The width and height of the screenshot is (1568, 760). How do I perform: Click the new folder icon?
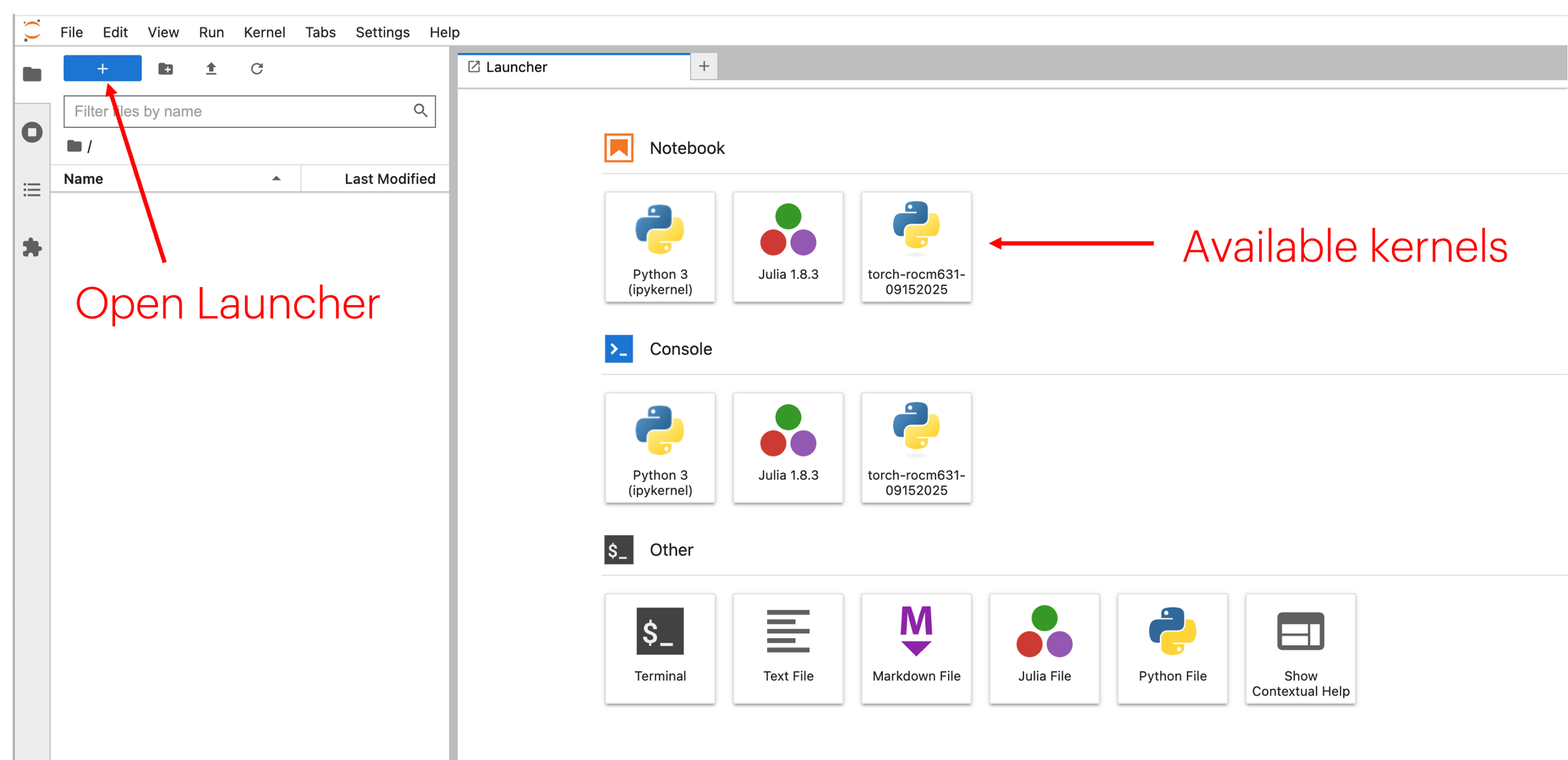(x=166, y=68)
